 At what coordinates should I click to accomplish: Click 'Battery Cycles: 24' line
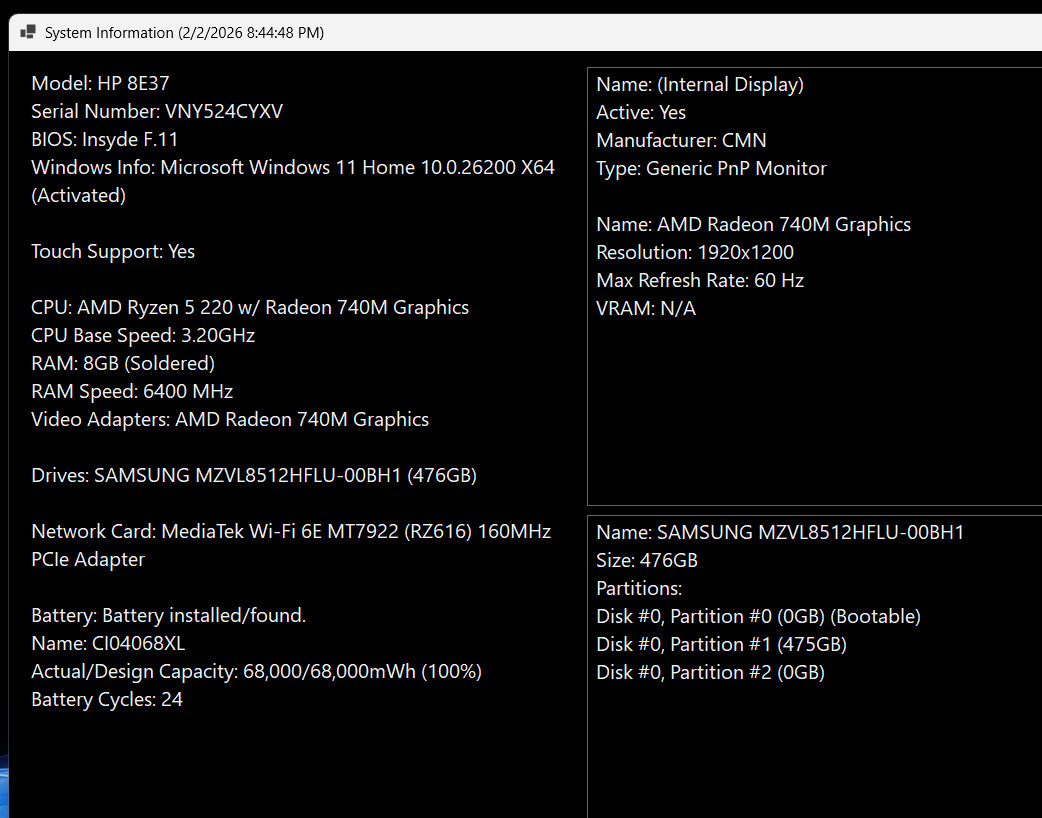(107, 699)
